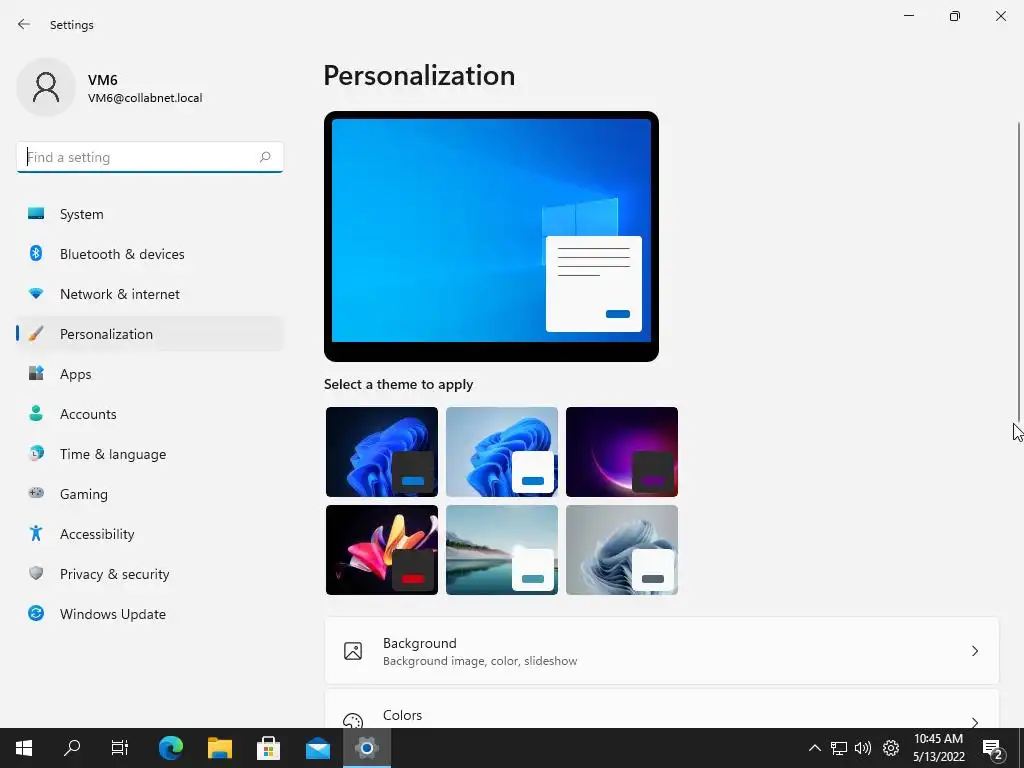Click the back arrow in Settings header
This screenshot has height=768, width=1024.
[x=24, y=24]
